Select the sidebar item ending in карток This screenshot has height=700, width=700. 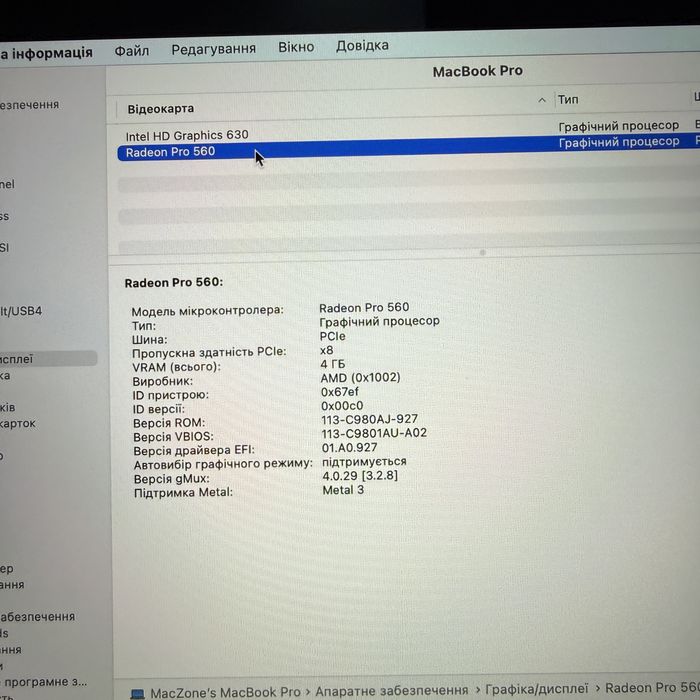pos(17,423)
